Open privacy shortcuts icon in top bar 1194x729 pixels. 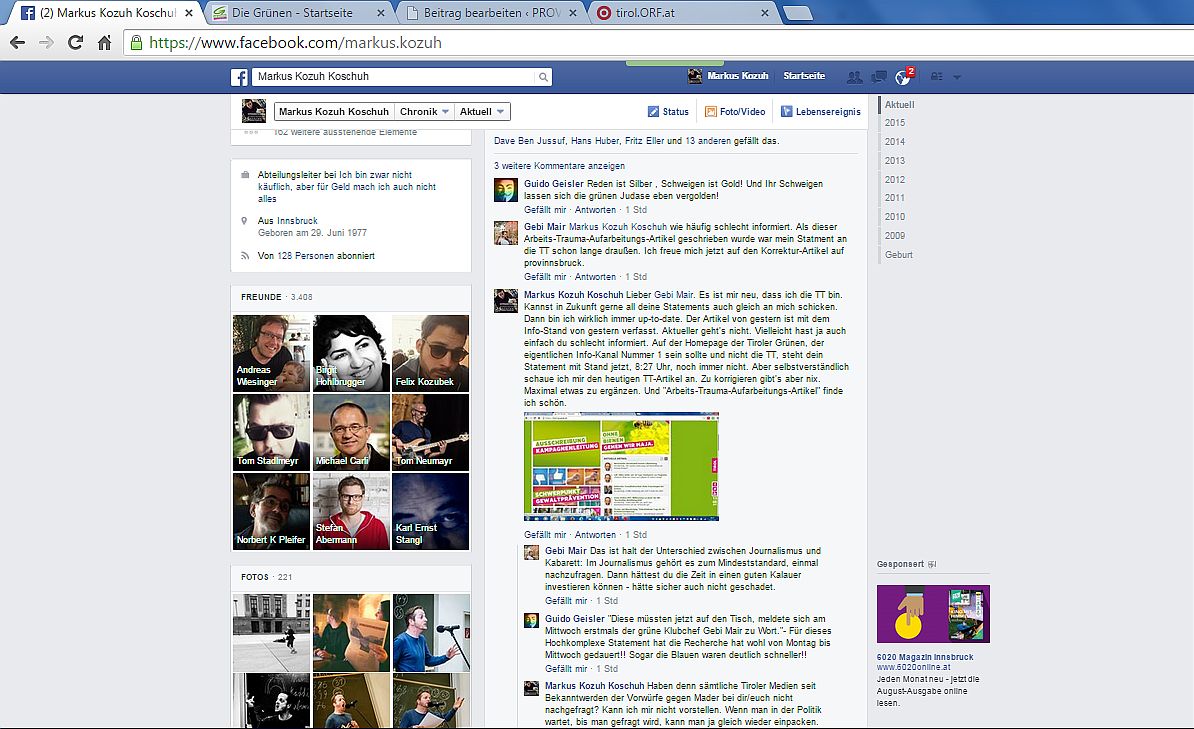(x=937, y=77)
